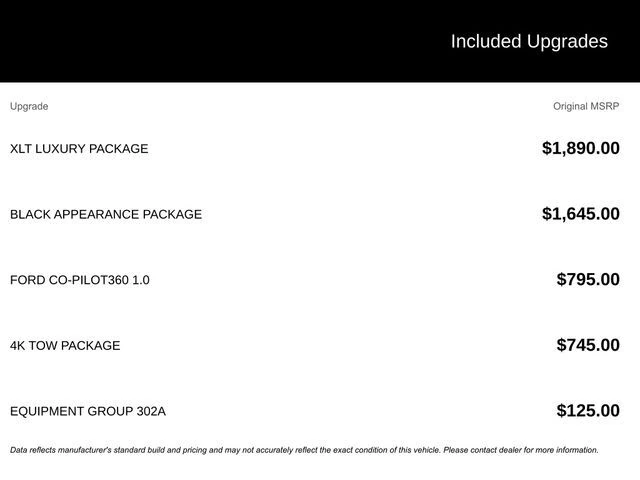Select the FORD CO-PILOT360 1.0 upgrade name
Screen dimensions: 640x480
(x=80, y=280)
